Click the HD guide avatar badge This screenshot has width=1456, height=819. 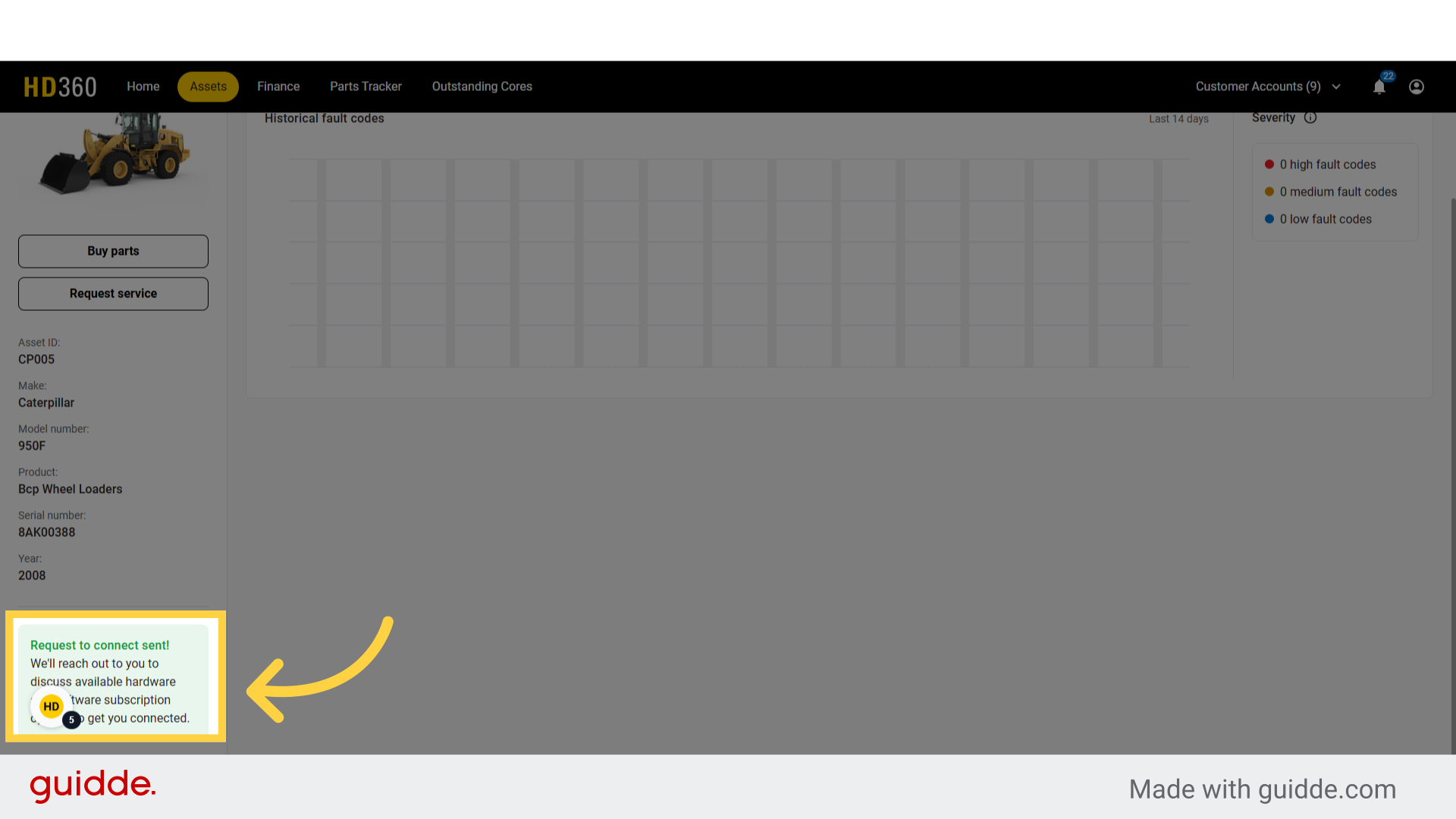coord(52,707)
